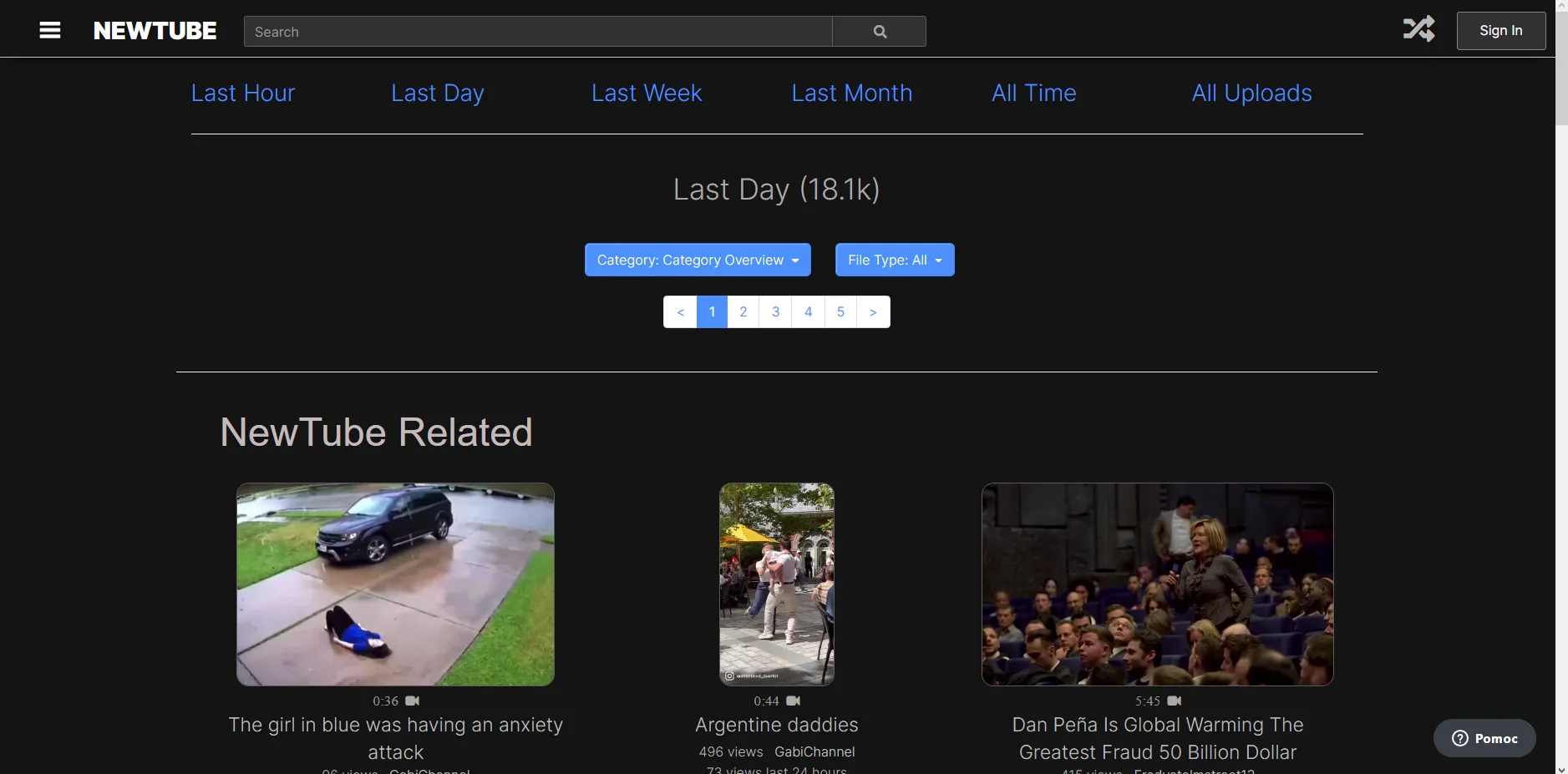Open the File Type: All dropdown
The width and height of the screenshot is (1568, 774).
tap(894, 260)
